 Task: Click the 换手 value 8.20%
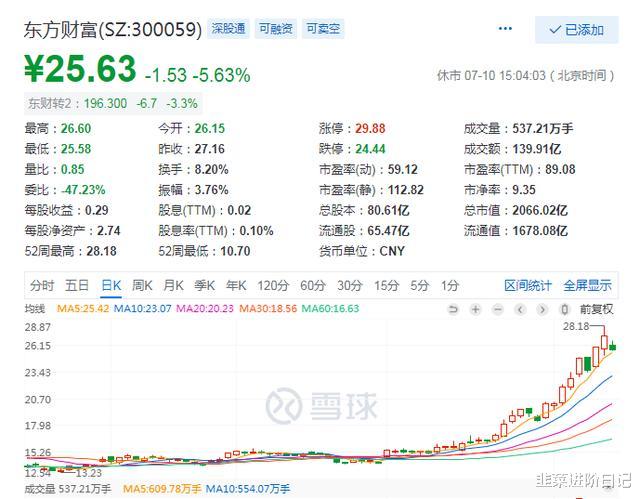(x=211, y=169)
